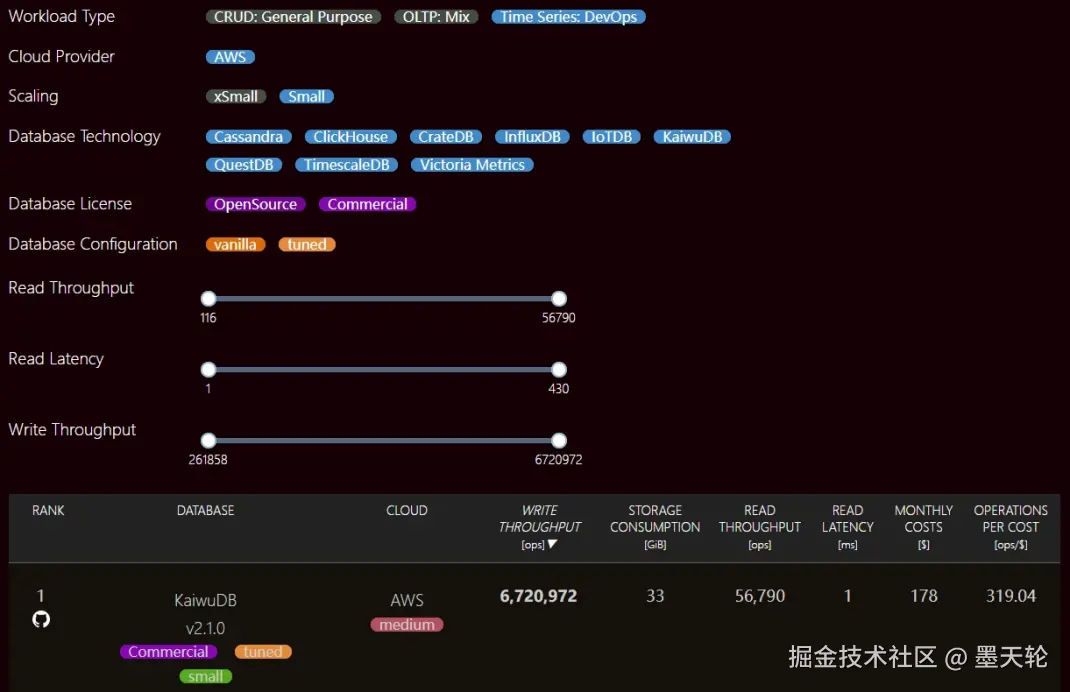Click the KaiwuDB name in the results row

coord(205,601)
